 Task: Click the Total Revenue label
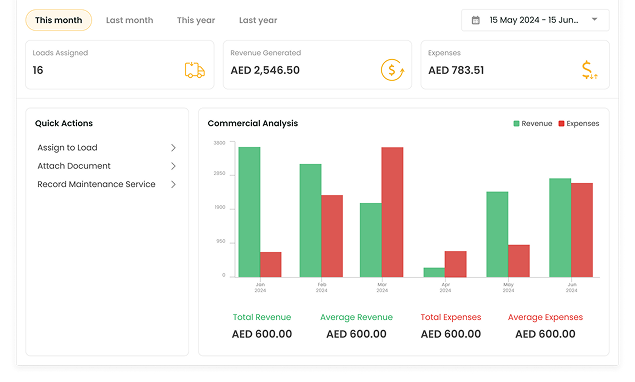click(262, 317)
